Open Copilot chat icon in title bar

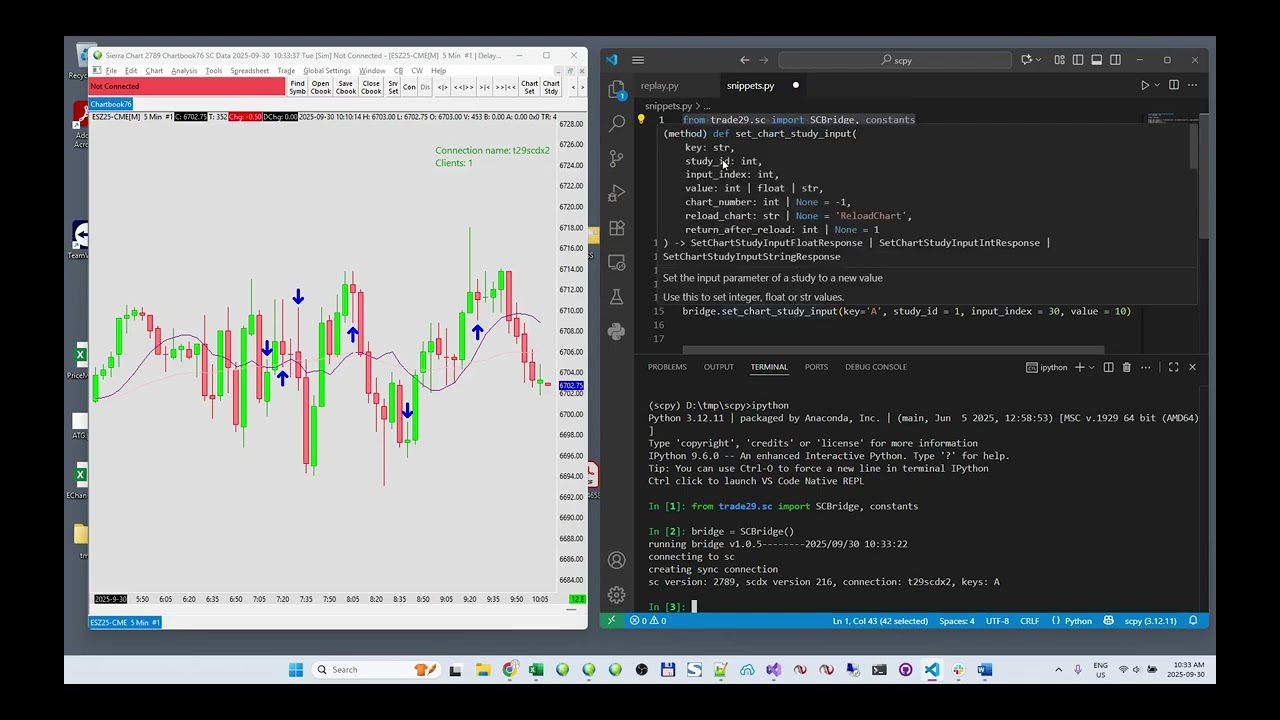(1025, 60)
